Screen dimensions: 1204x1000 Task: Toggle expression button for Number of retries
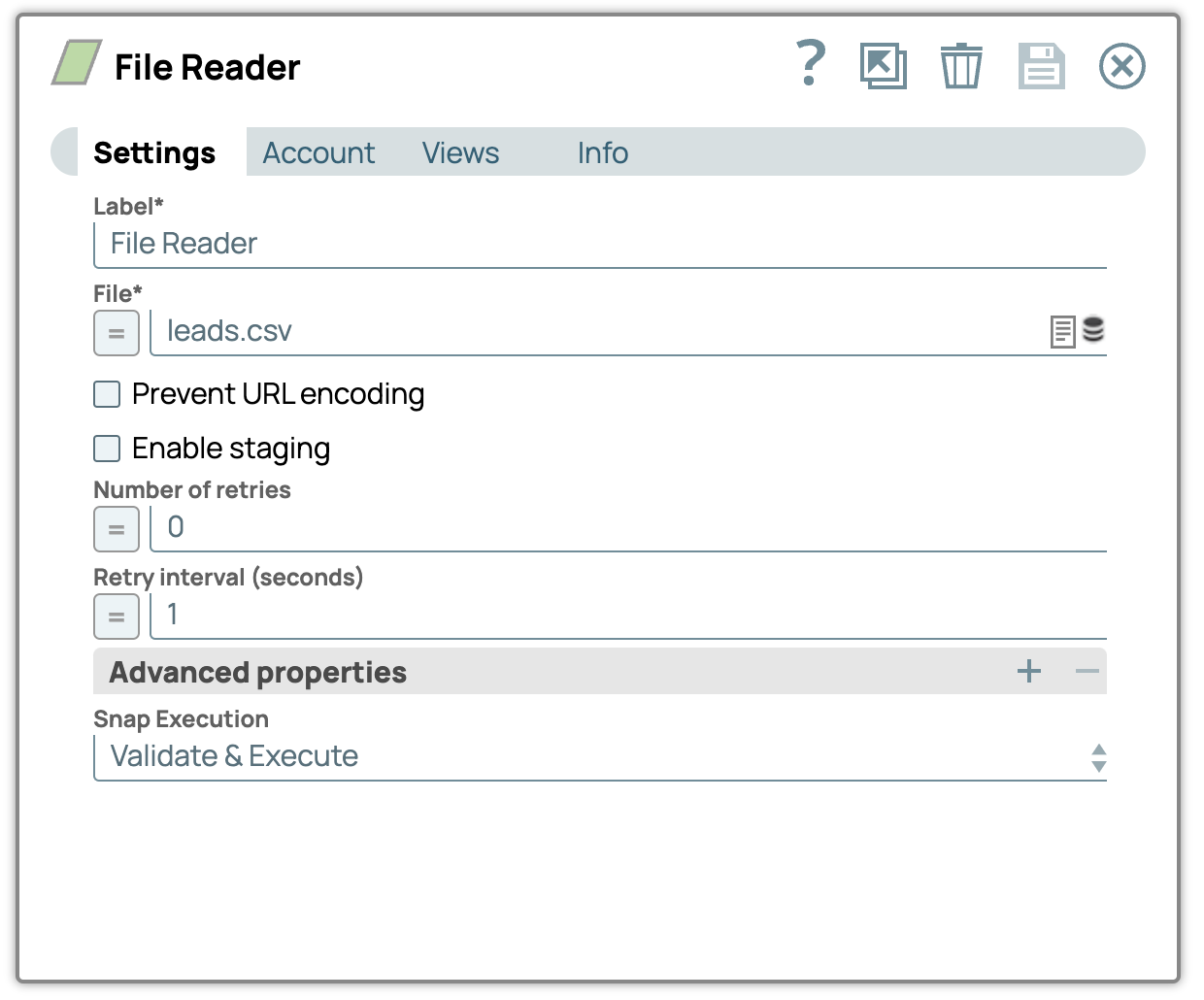pos(117,529)
